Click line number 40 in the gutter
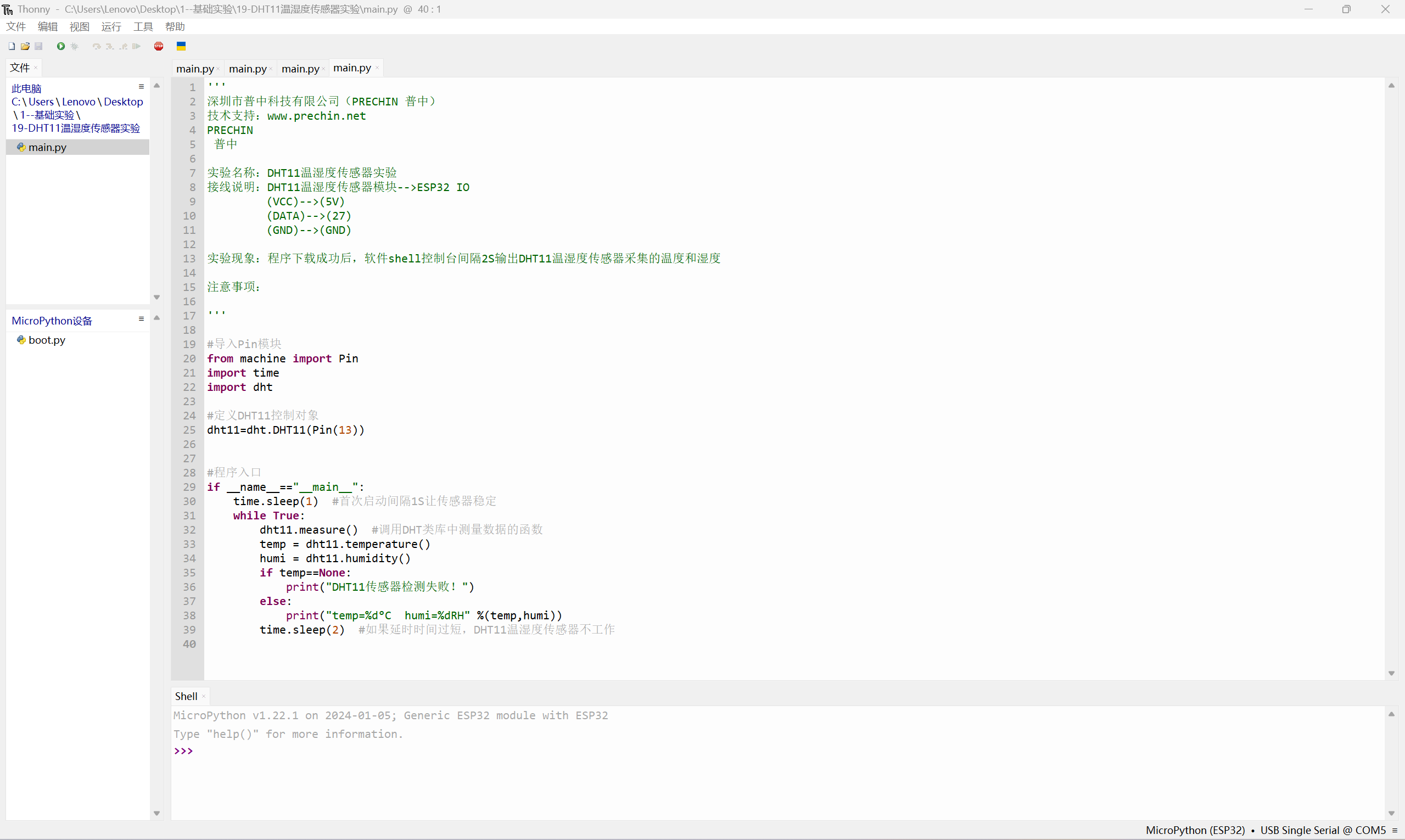This screenshot has width=1405, height=840. coord(189,644)
